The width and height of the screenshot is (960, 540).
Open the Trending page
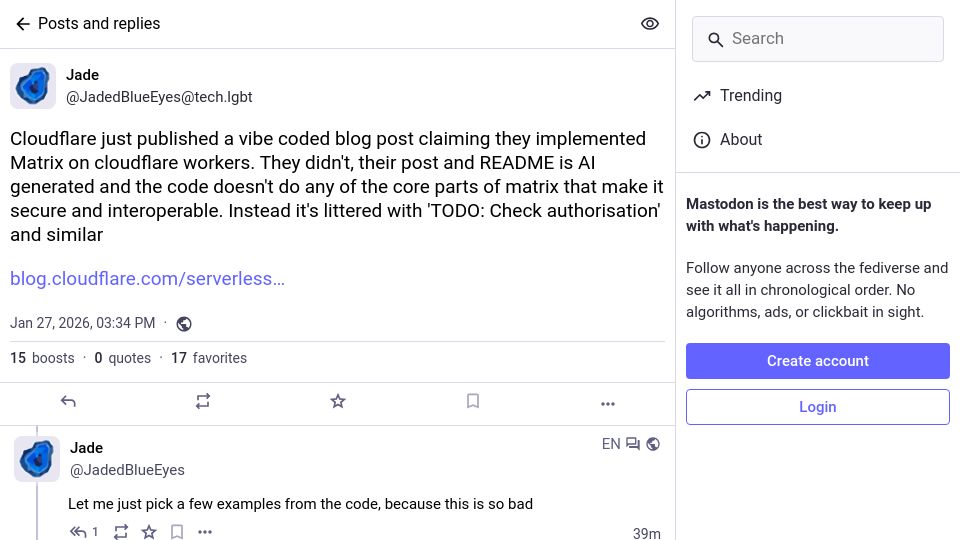coord(737,96)
